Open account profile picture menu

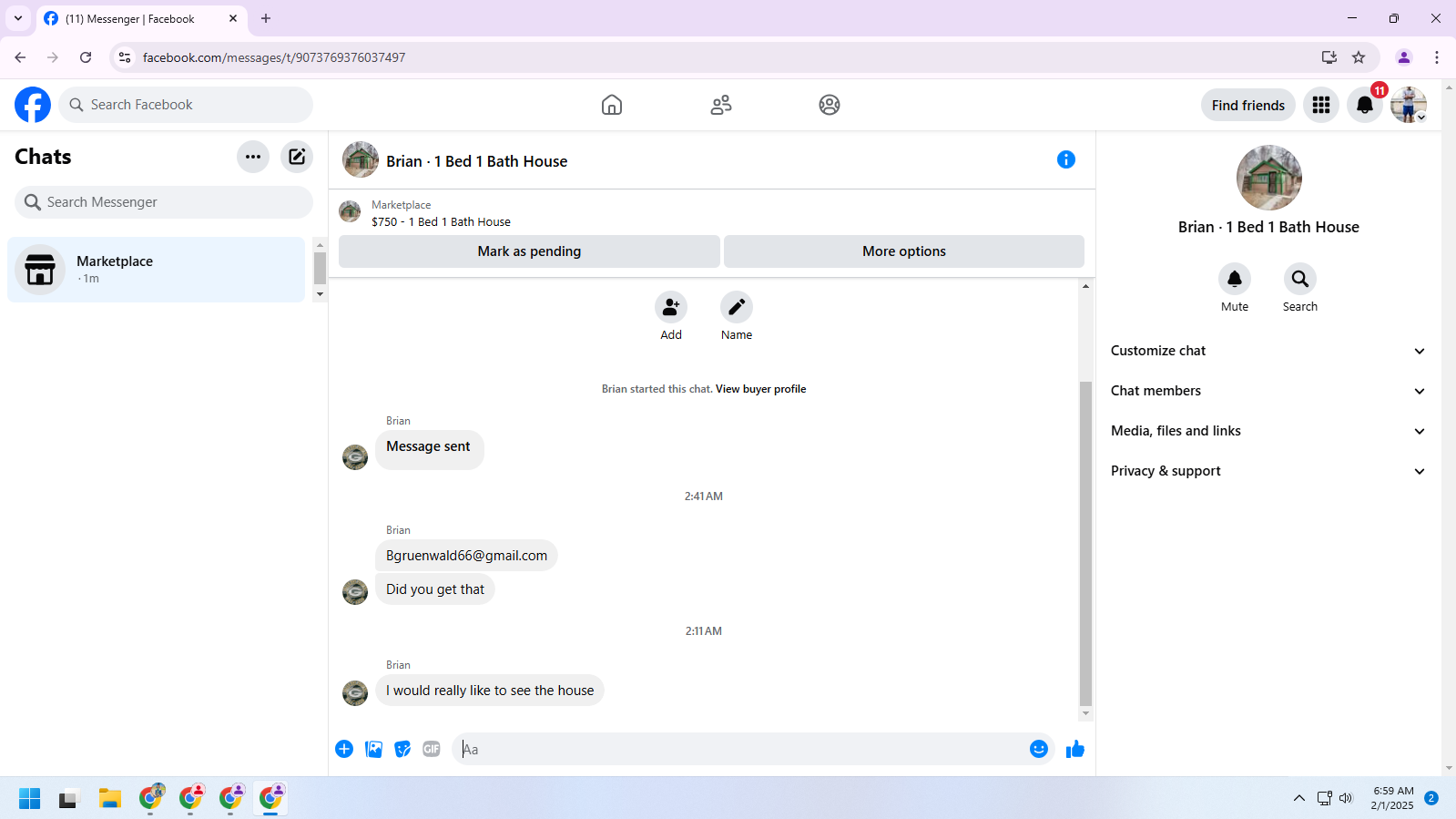[x=1409, y=105]
